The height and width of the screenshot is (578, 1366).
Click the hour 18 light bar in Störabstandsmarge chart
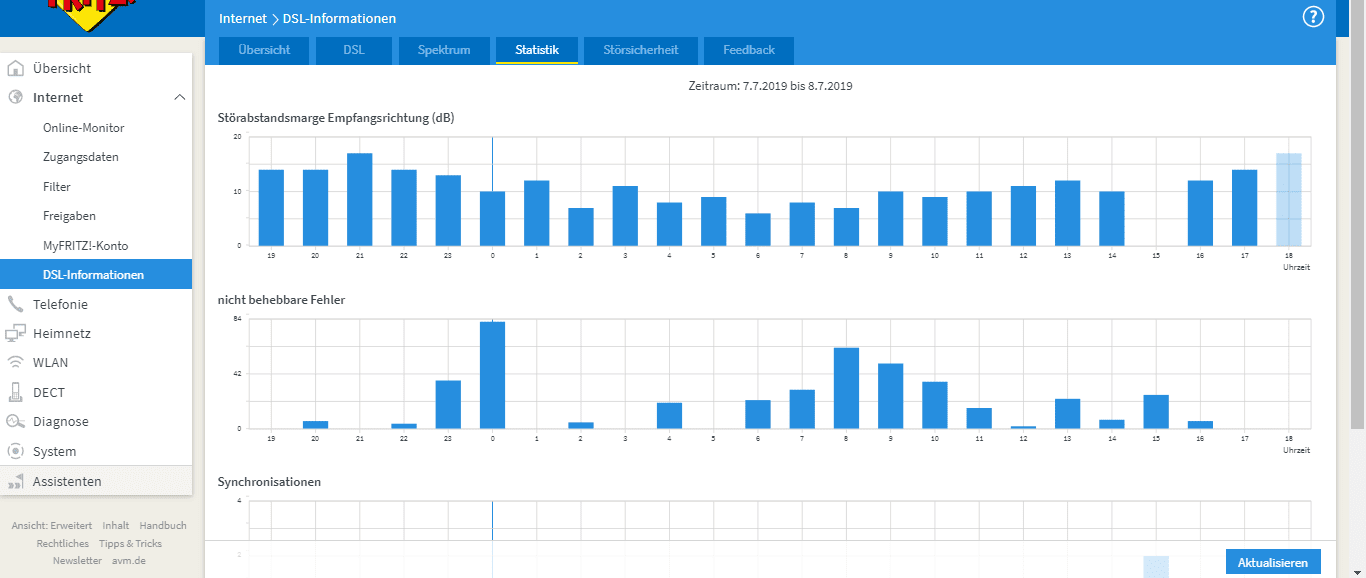point(1288,199)
